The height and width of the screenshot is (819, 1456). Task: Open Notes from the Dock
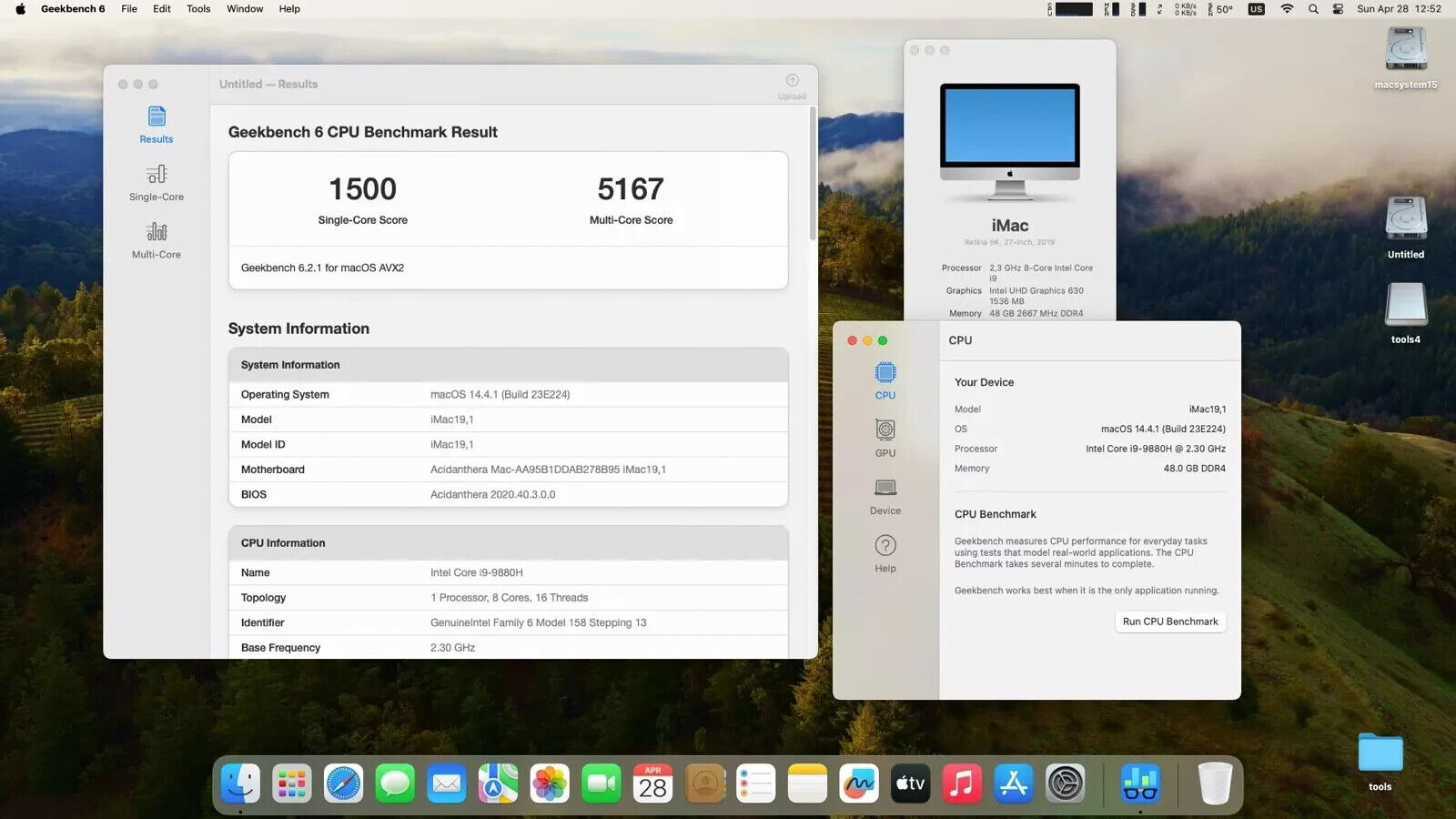807,783
